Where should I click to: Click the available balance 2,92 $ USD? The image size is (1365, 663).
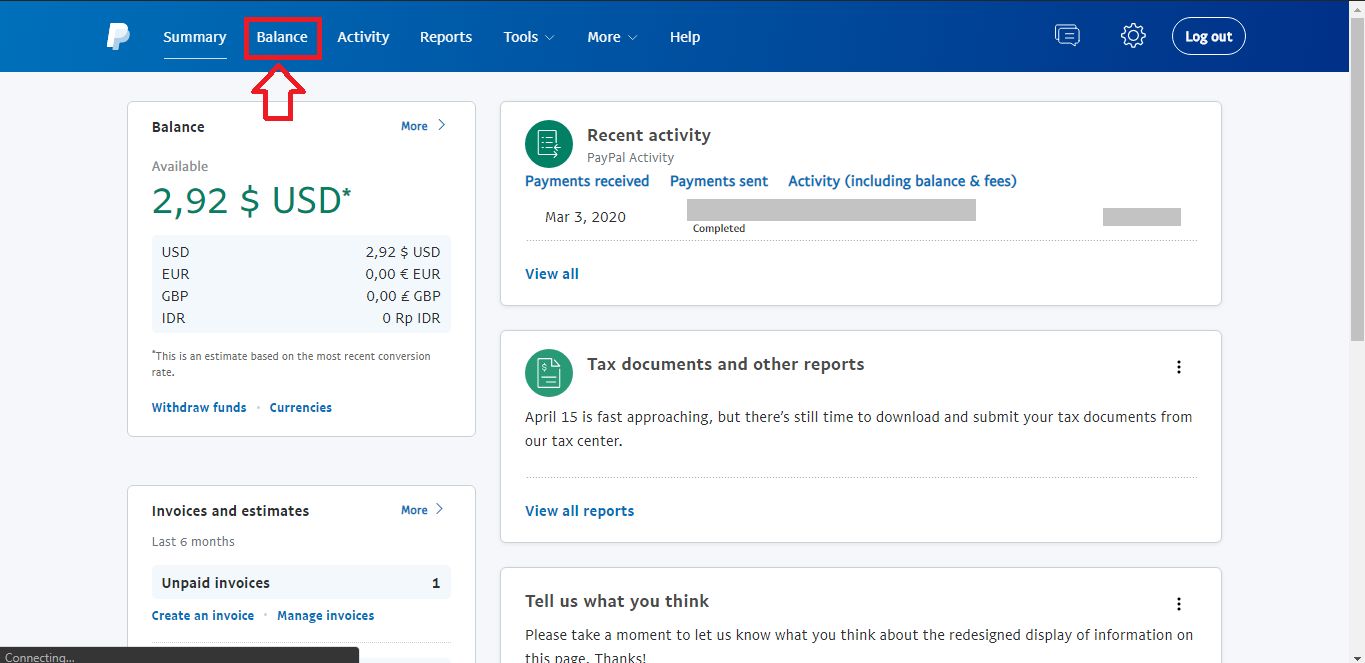252,201
